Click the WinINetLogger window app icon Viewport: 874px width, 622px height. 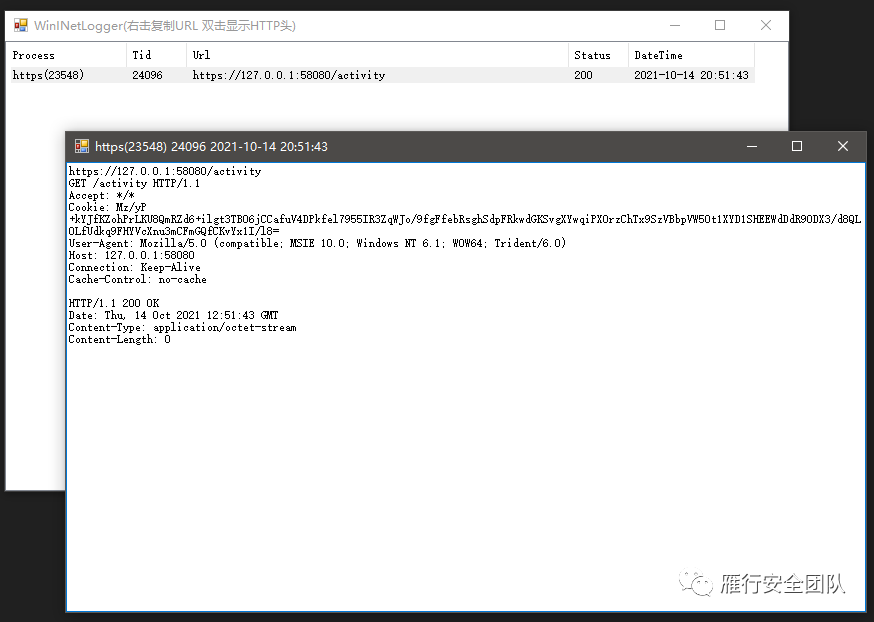coord(21,25)
